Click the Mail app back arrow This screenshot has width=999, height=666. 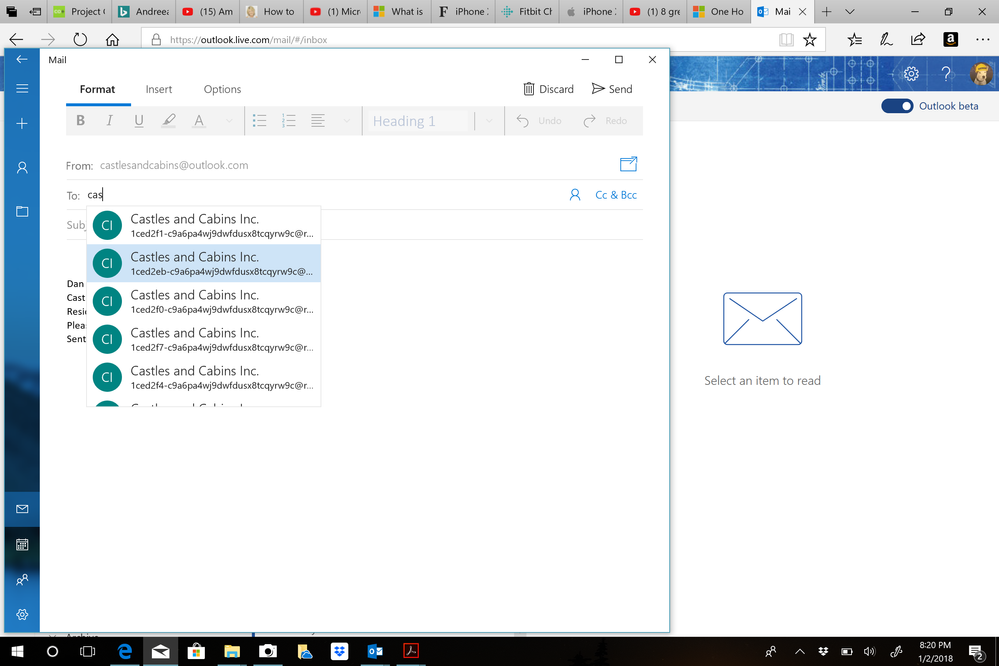(22, 59)
